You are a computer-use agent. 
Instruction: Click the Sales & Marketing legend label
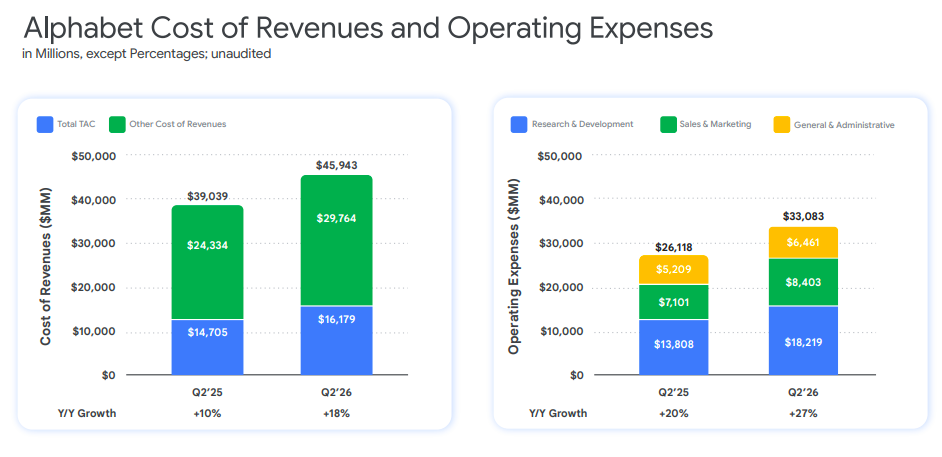716,124
